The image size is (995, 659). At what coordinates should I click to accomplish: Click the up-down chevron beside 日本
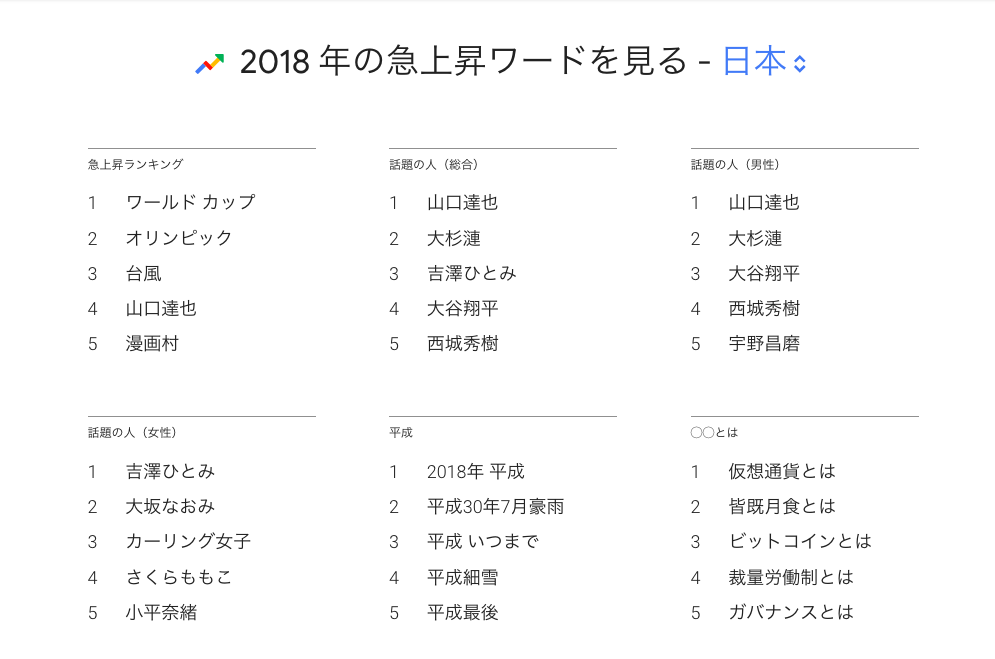click(x=800, y=63)
